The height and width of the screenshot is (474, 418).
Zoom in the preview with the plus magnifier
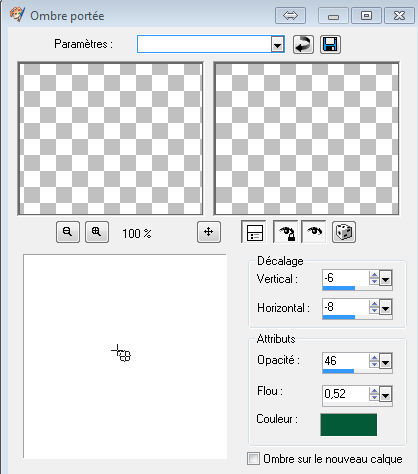click(x=97, y=232)
